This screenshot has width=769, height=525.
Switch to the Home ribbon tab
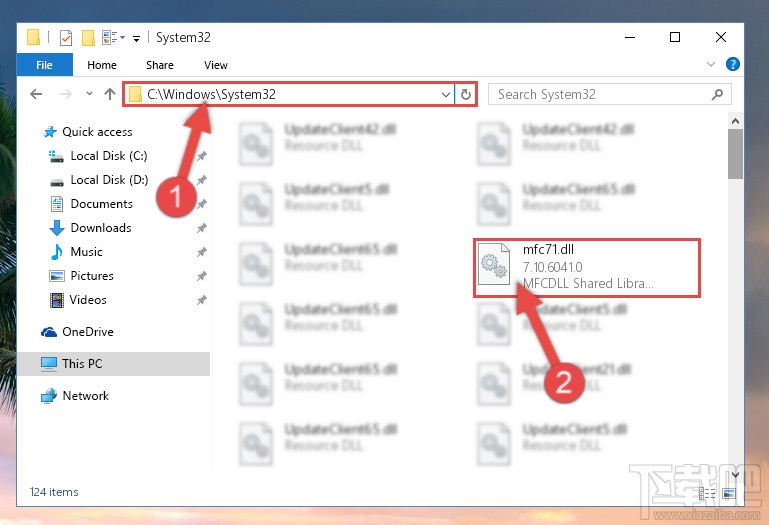[102, 65]
